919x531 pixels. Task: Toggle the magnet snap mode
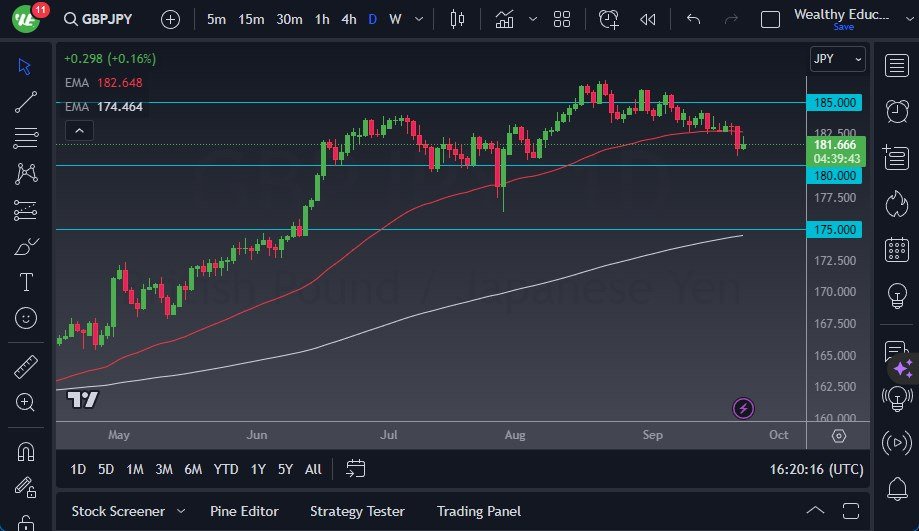coord(26,450)
